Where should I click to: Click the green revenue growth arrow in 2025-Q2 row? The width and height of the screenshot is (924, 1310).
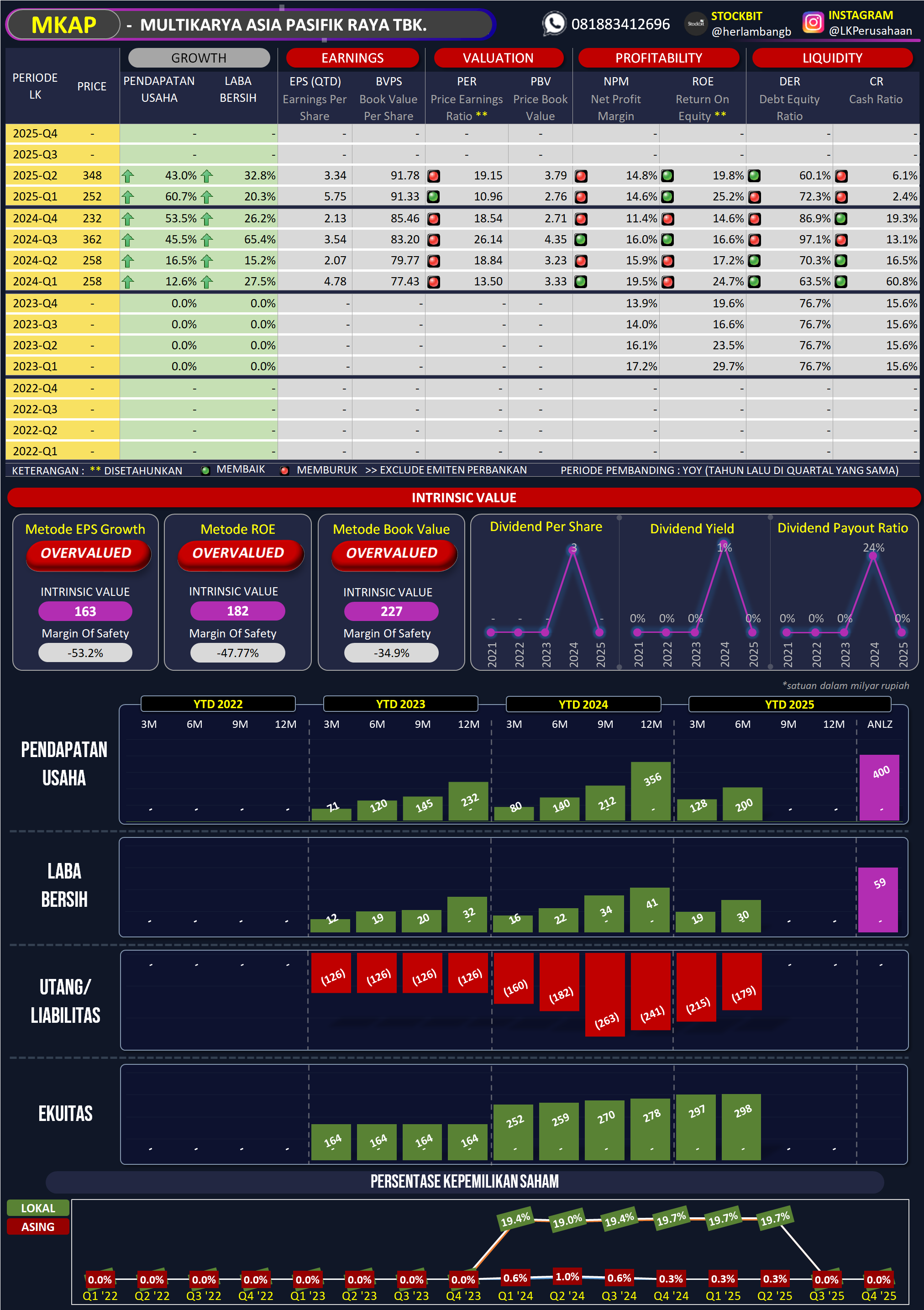pos(128,176)
